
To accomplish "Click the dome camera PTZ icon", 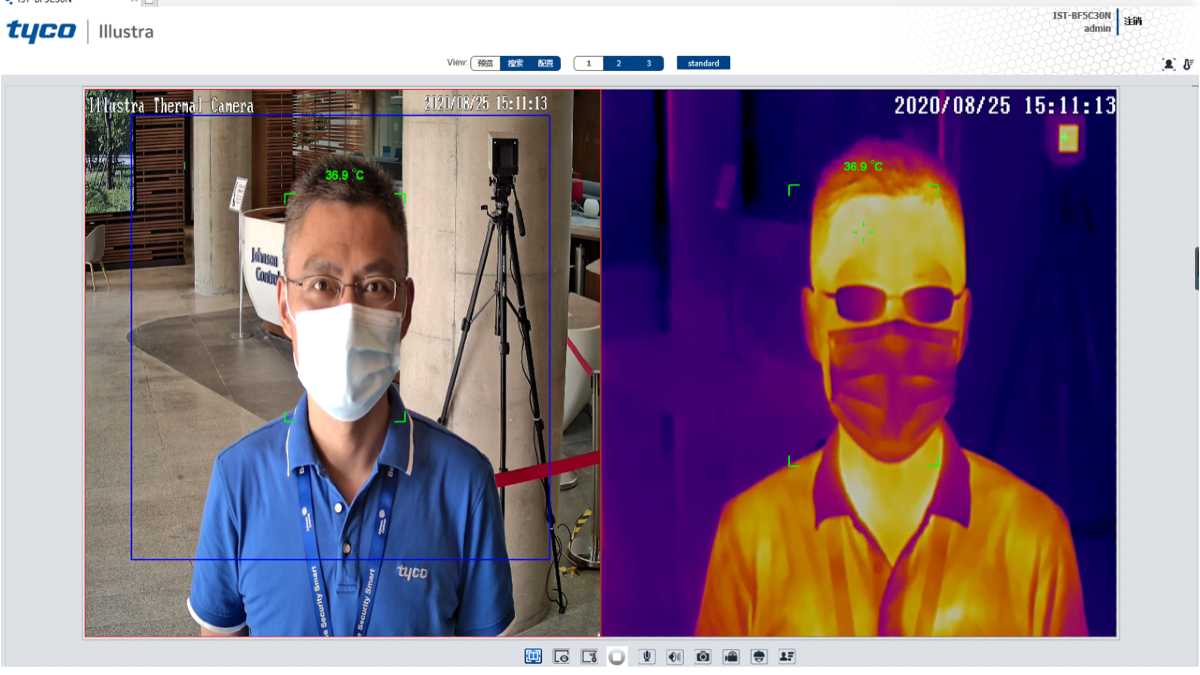I will 759,656.
